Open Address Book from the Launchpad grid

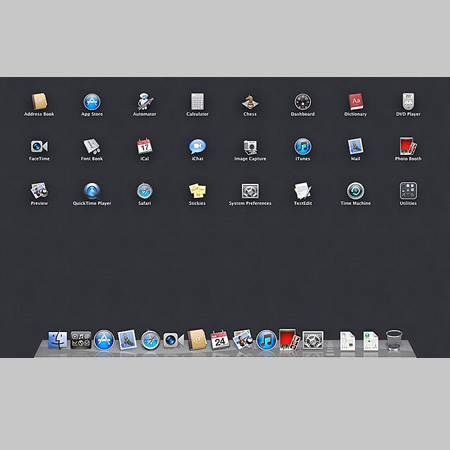[x=39, y=101]
